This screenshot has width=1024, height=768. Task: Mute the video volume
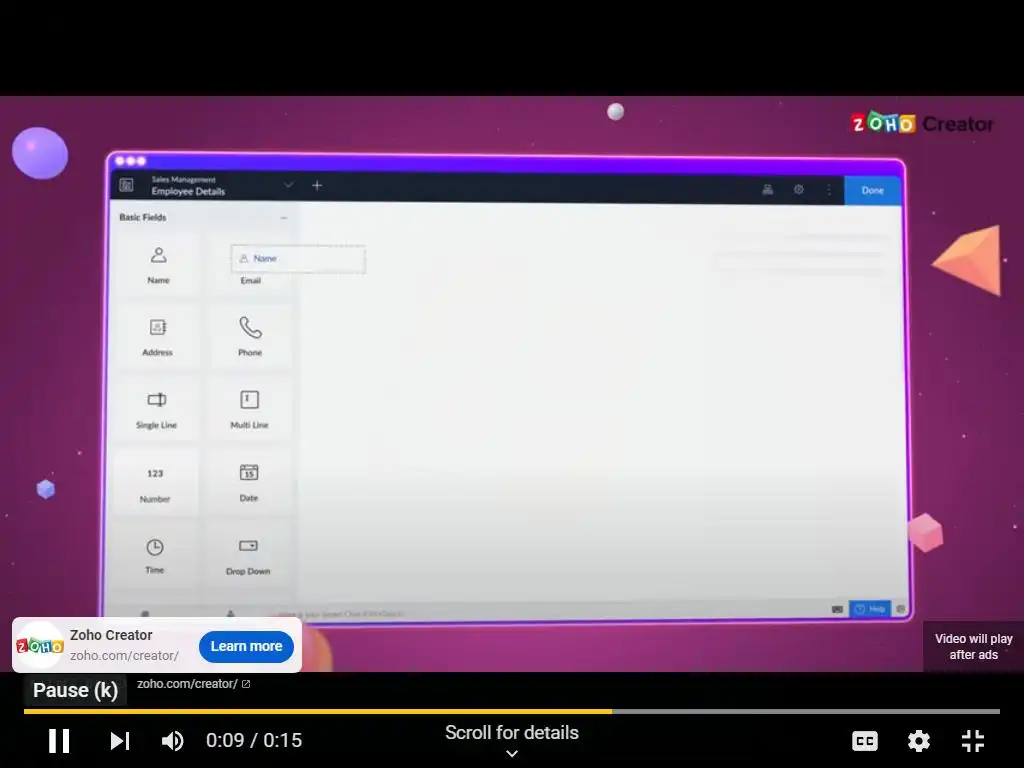pyautogui.click(x=173, y=741)
